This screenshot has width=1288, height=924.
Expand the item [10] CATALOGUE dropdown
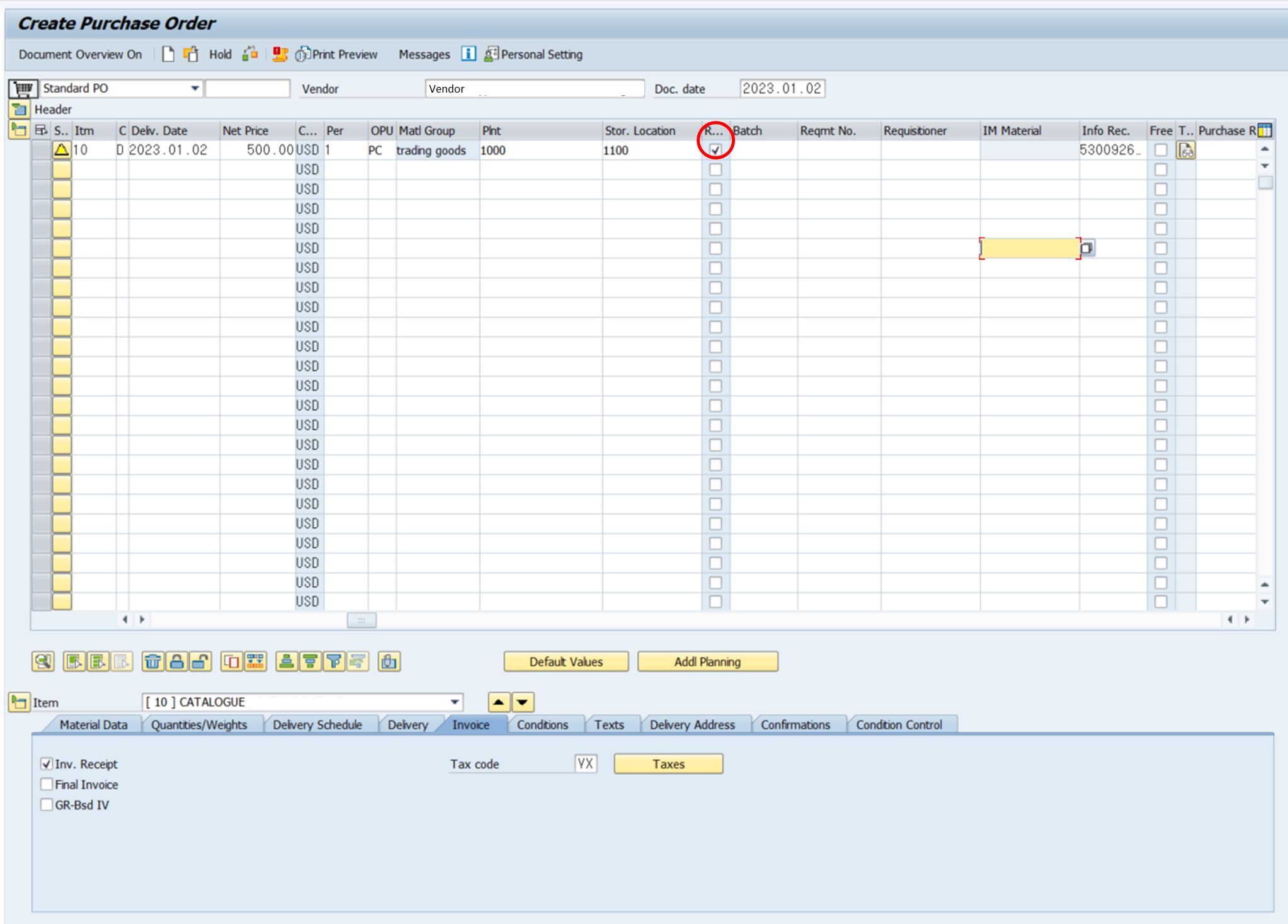pyautogui.click(x=454, y=702)
